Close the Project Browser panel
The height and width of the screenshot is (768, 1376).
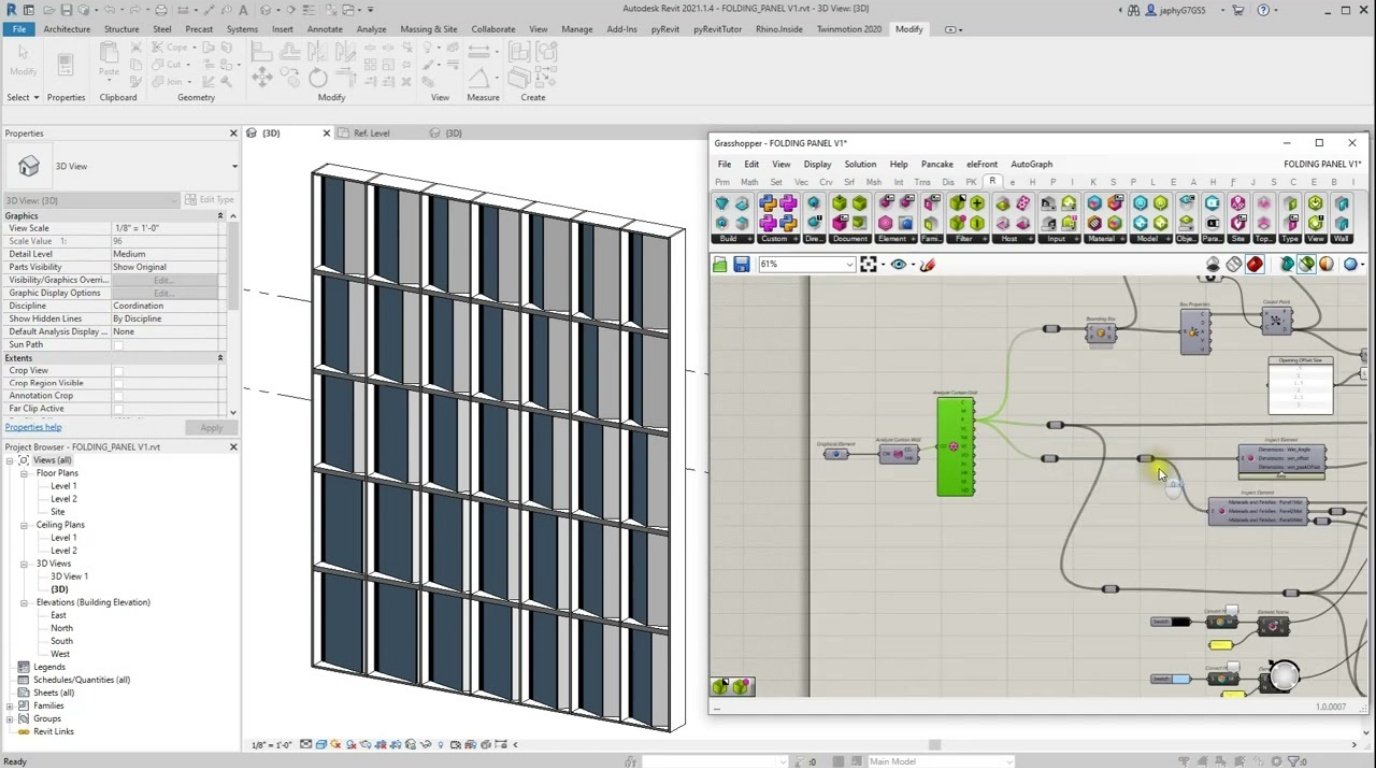tap(234, 447)
